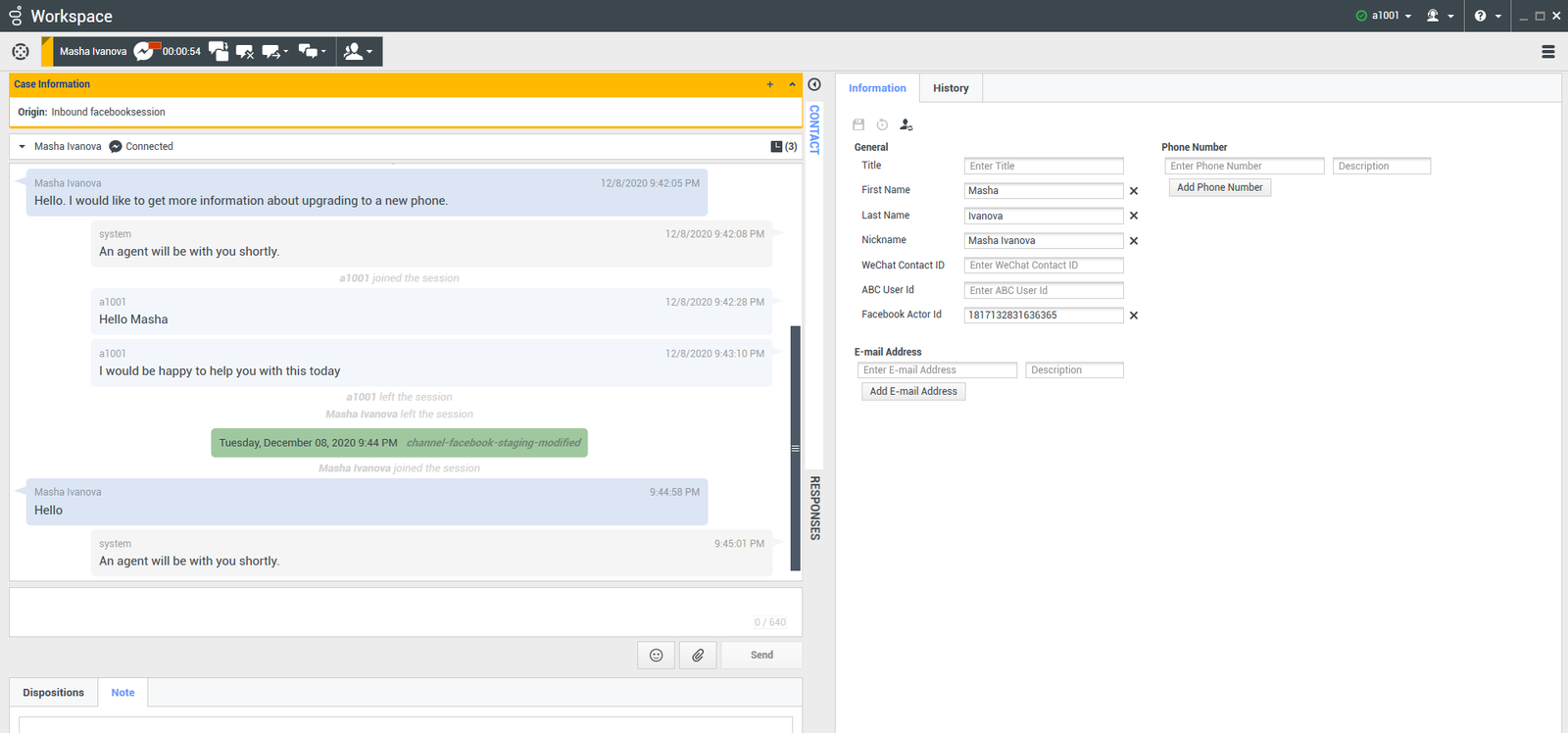Open the Dispositions tab
Screen dimensions: 1568x733
pyautogui.click(x=54, y=693)
